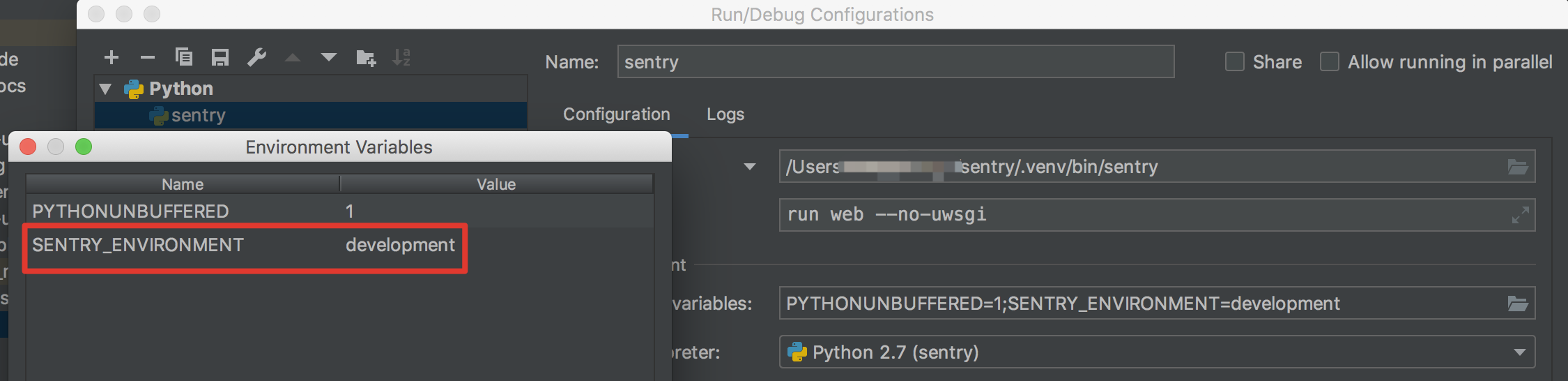Expand the Parameters field editor

coord(1521,215)
